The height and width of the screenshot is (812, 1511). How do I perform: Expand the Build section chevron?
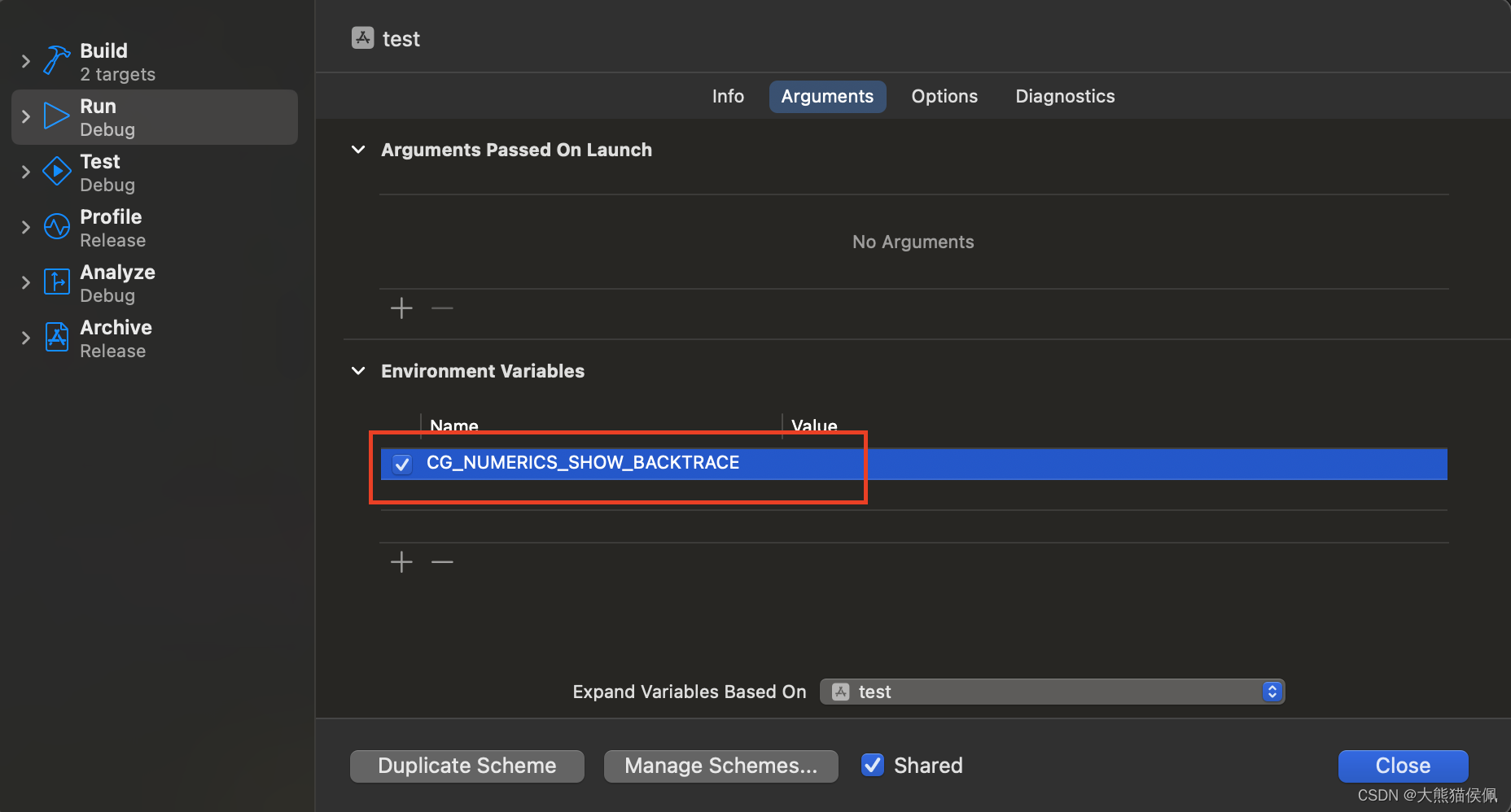[x=25, y=61]
